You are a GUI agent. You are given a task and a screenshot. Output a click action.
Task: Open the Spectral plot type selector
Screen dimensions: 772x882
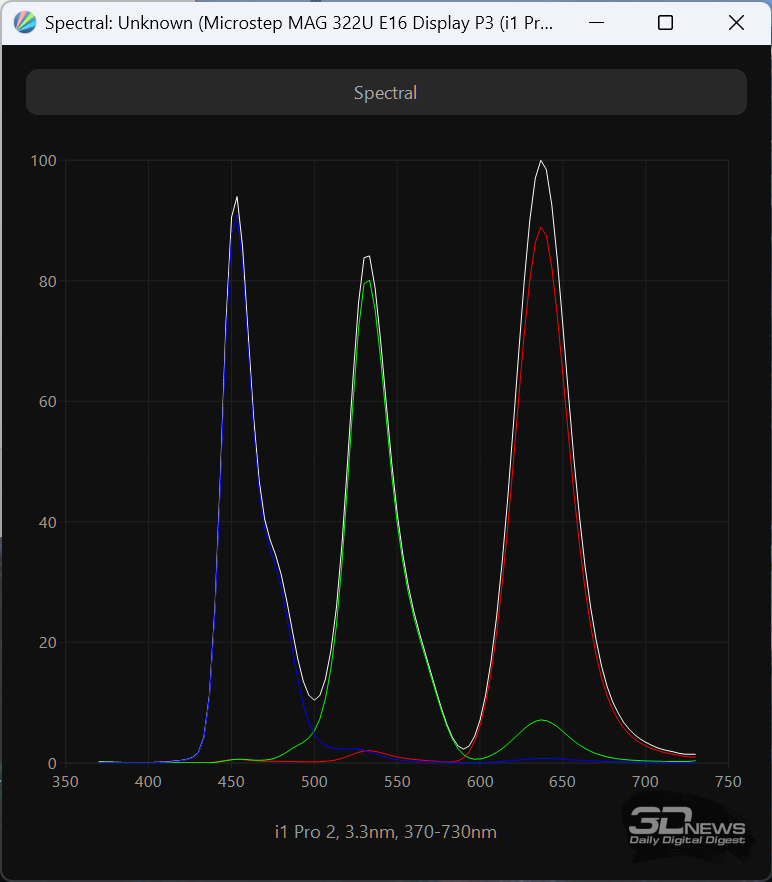pyautogui.click(x=386, y=92)
